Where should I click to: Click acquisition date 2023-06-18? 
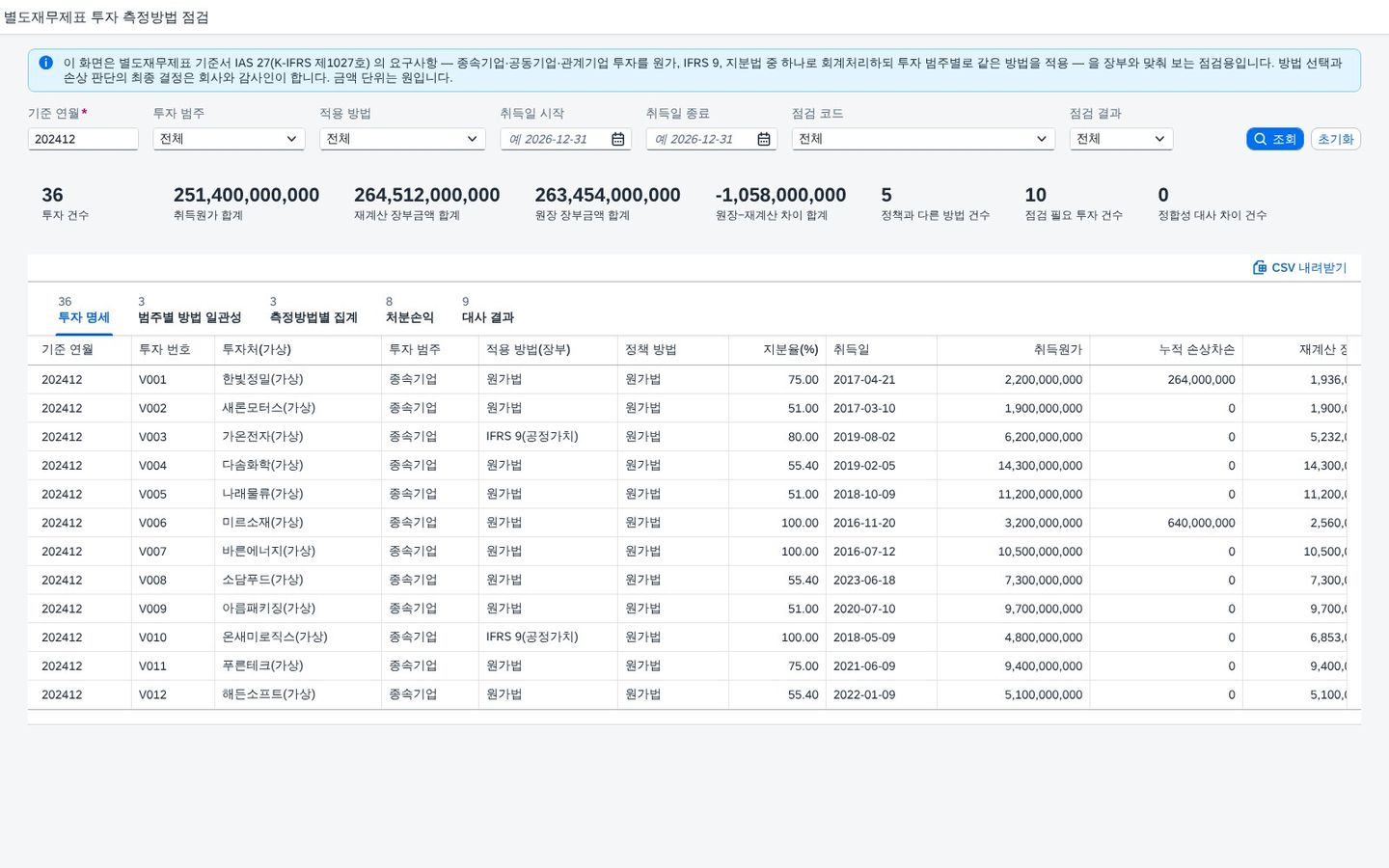tap(864, 581)
